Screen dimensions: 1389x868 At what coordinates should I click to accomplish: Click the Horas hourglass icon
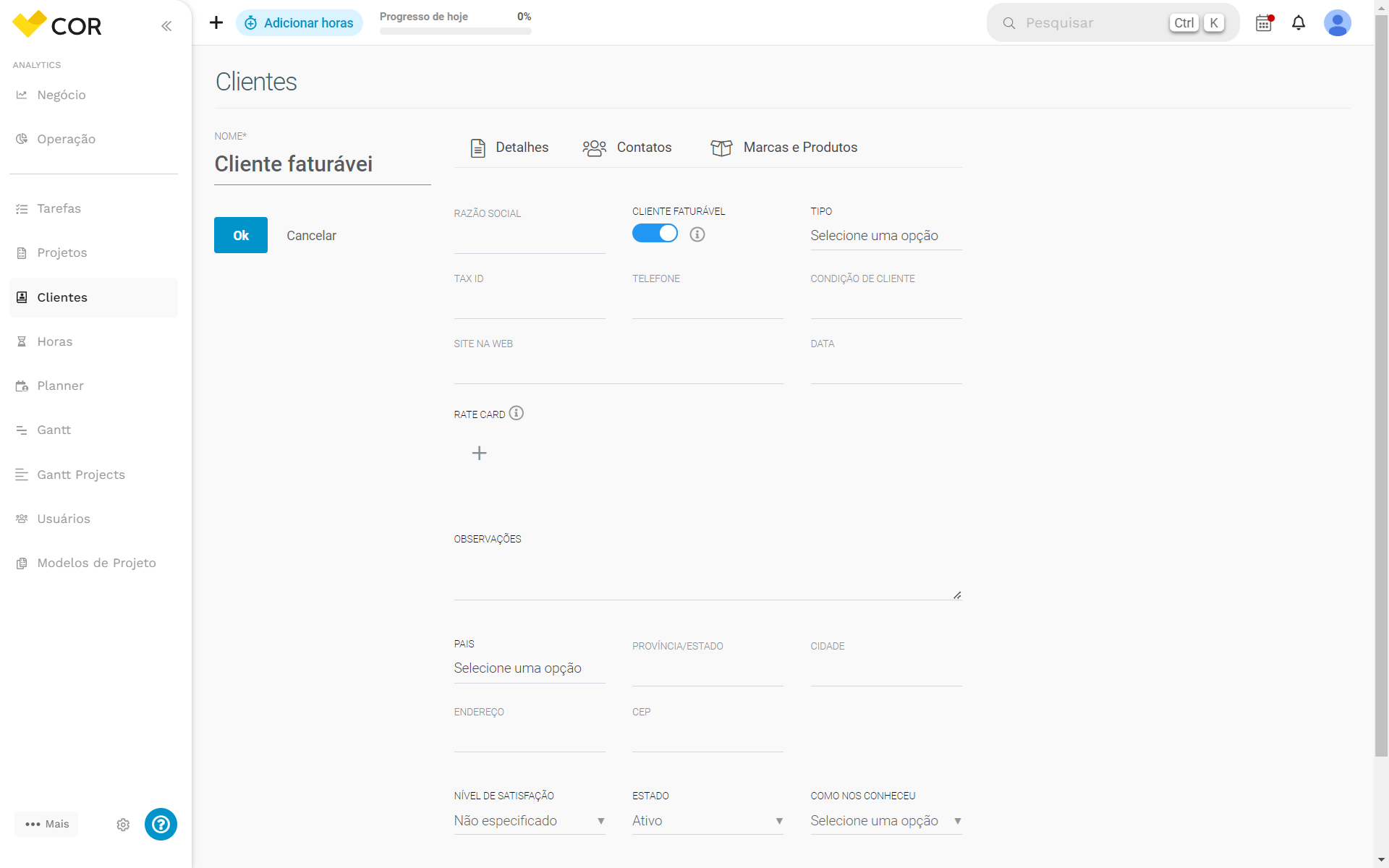coord(22,341)
